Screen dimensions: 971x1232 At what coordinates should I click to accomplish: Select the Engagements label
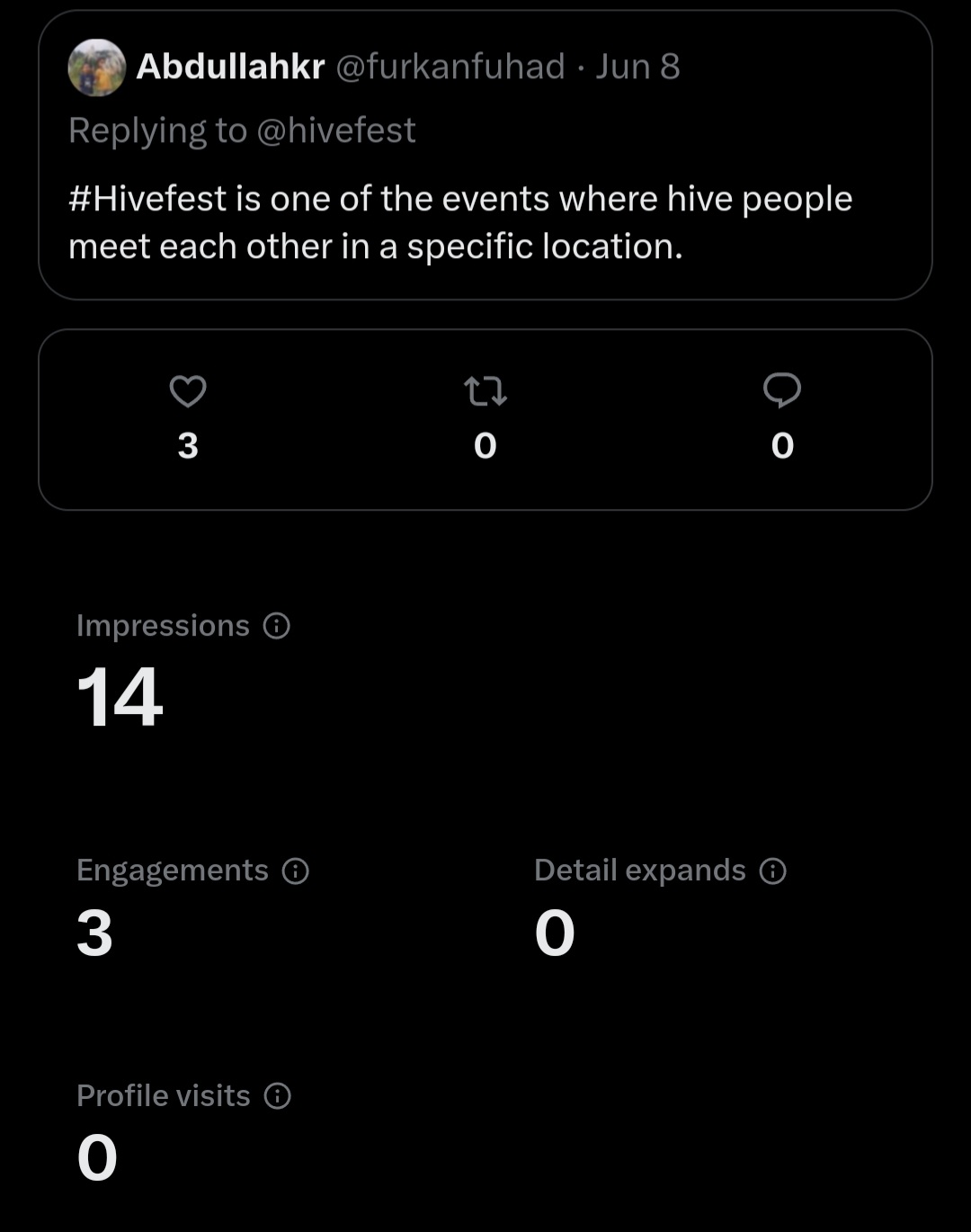173,870
